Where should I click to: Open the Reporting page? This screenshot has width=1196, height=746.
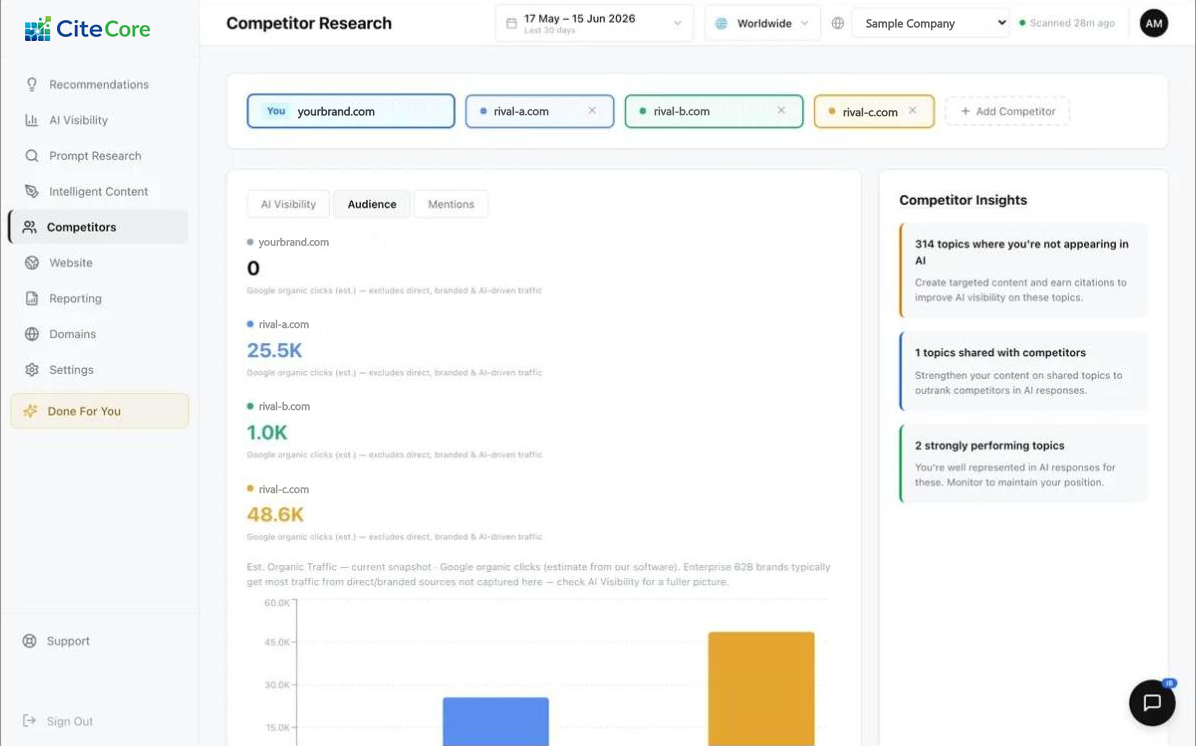[99, 298]
